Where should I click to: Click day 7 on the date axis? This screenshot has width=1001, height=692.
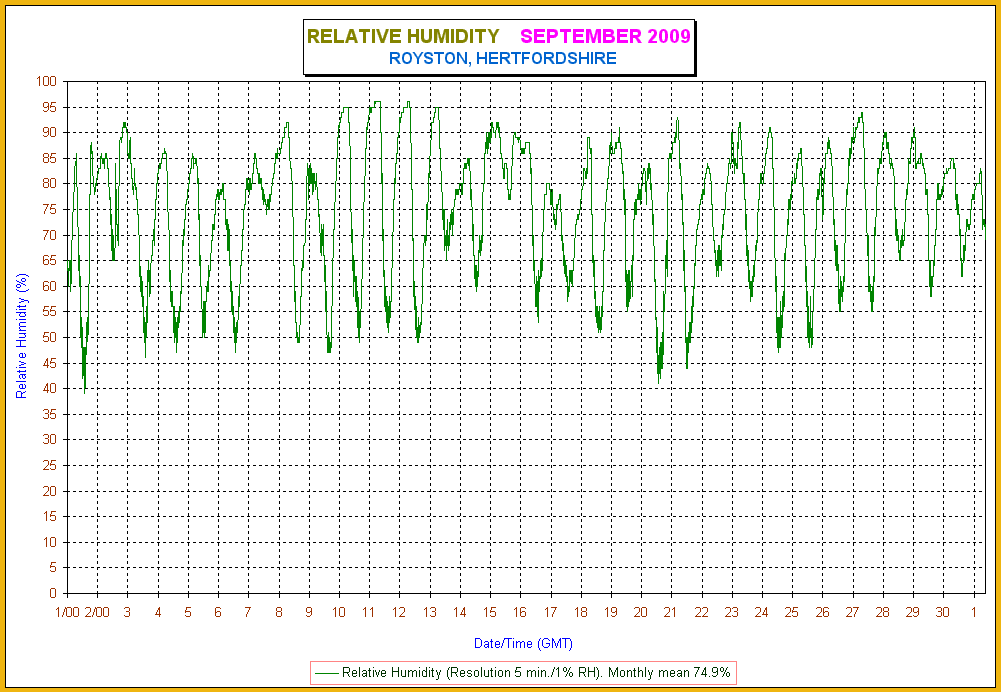(x=248, y=611)
